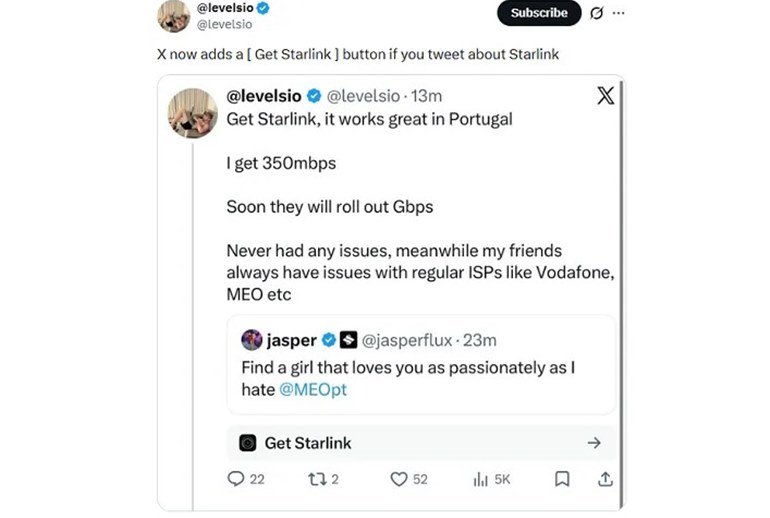Open the view analytics bar-chart icon
770x518 pixels.
tap(480, 479)
